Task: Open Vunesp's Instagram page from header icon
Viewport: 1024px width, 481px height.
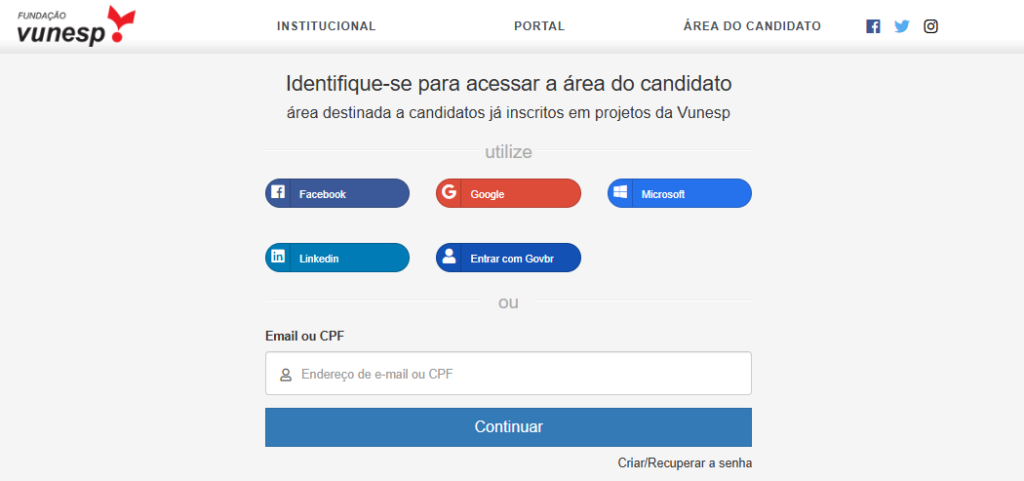Action: [931, 27]
